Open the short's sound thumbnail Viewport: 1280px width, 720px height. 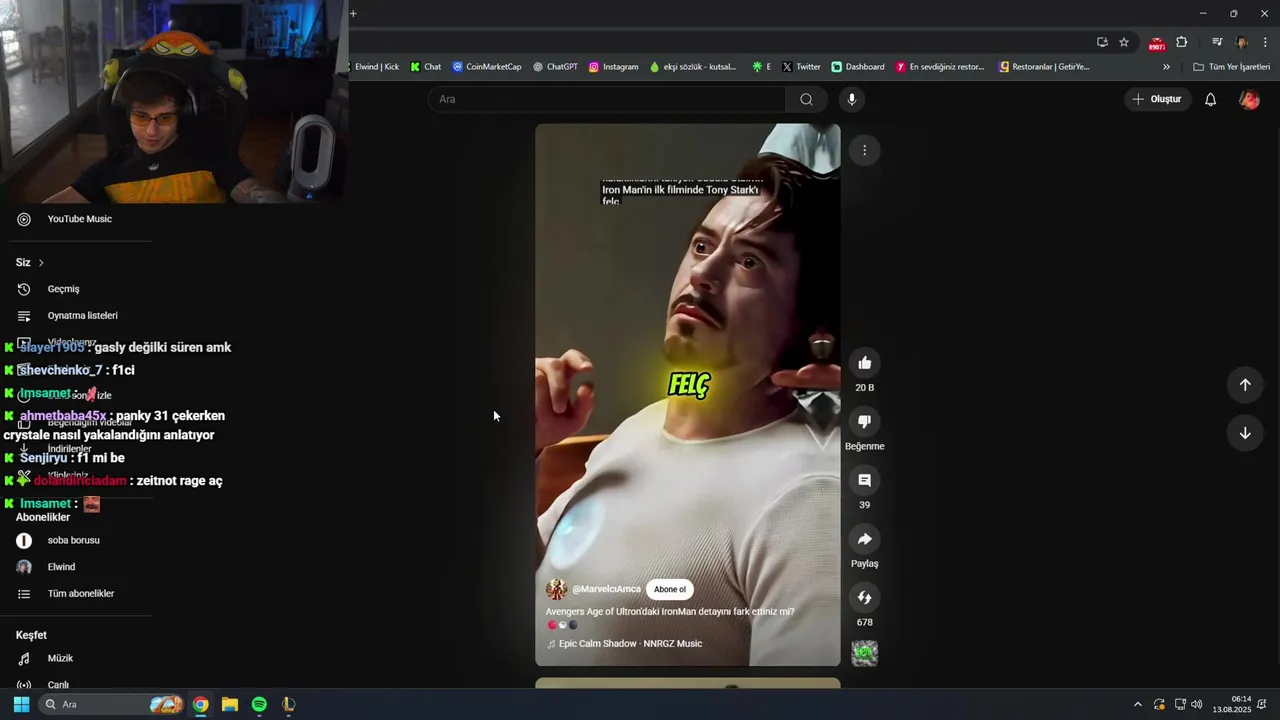pos(864,653)
